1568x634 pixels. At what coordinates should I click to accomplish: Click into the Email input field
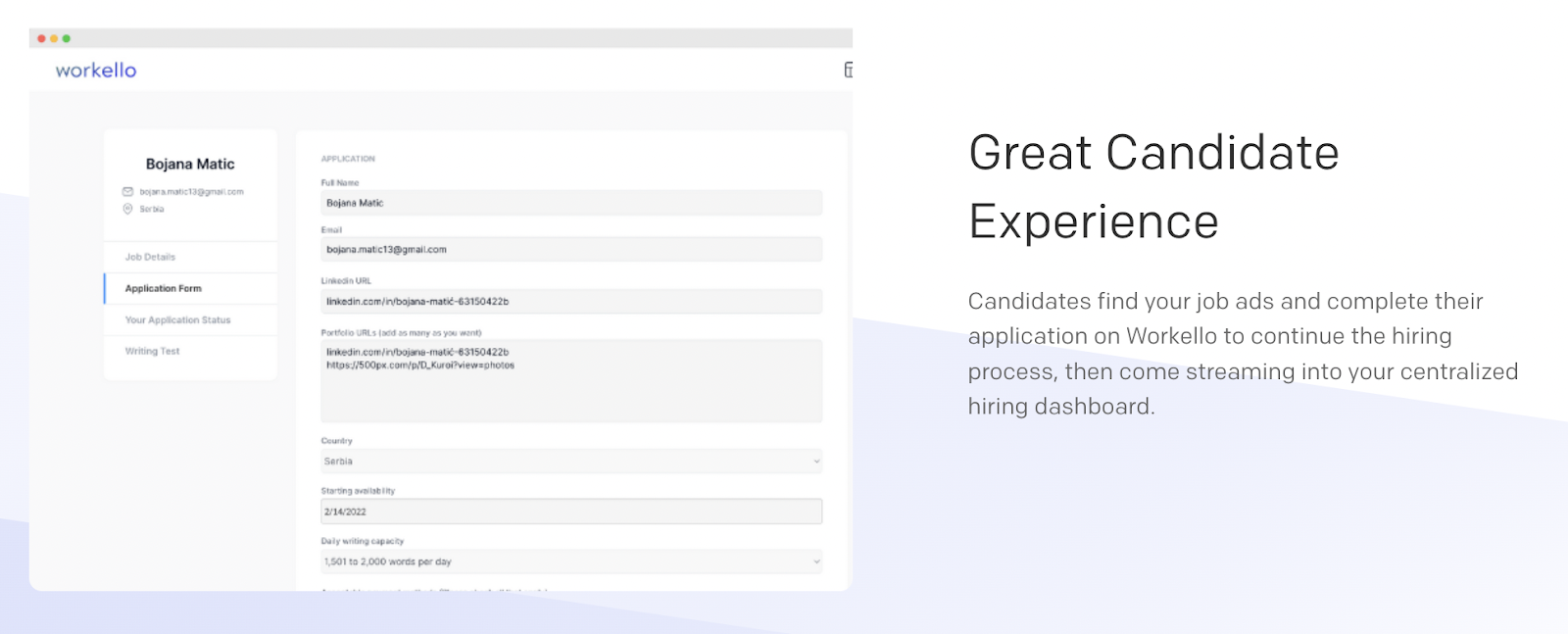[x=571, y=250]
